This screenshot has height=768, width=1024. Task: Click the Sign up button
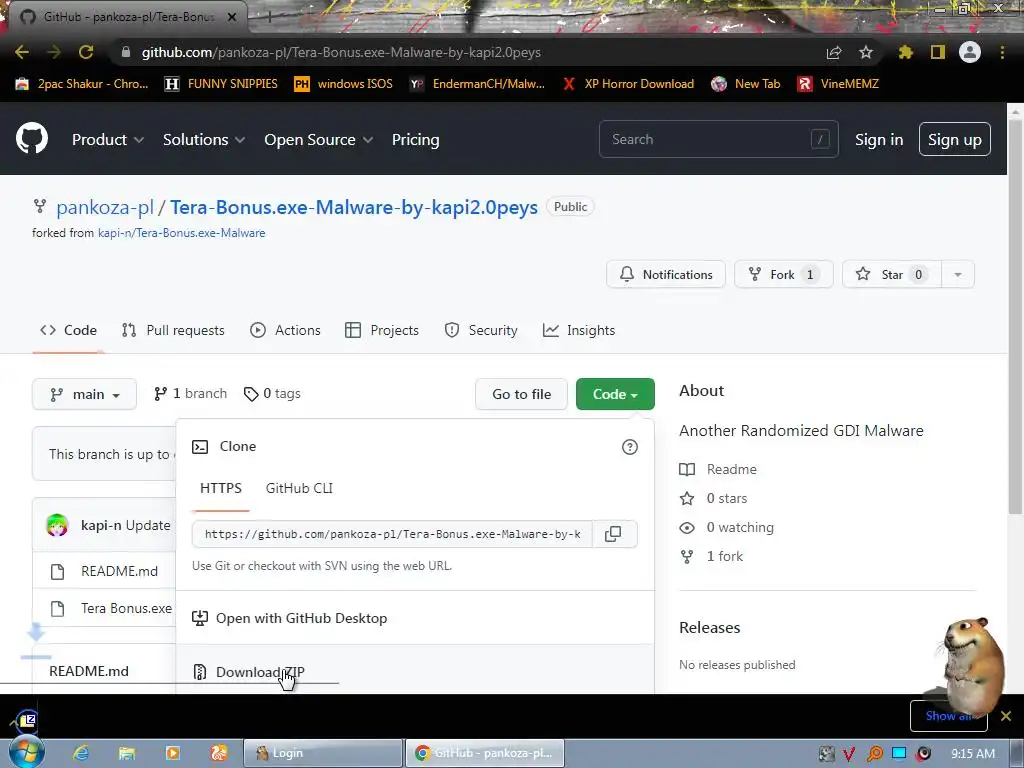pos(955,139)
